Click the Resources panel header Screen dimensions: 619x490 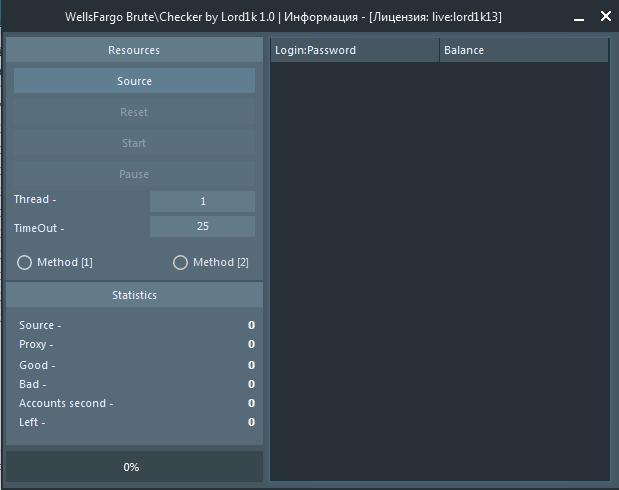click(134, 50)
